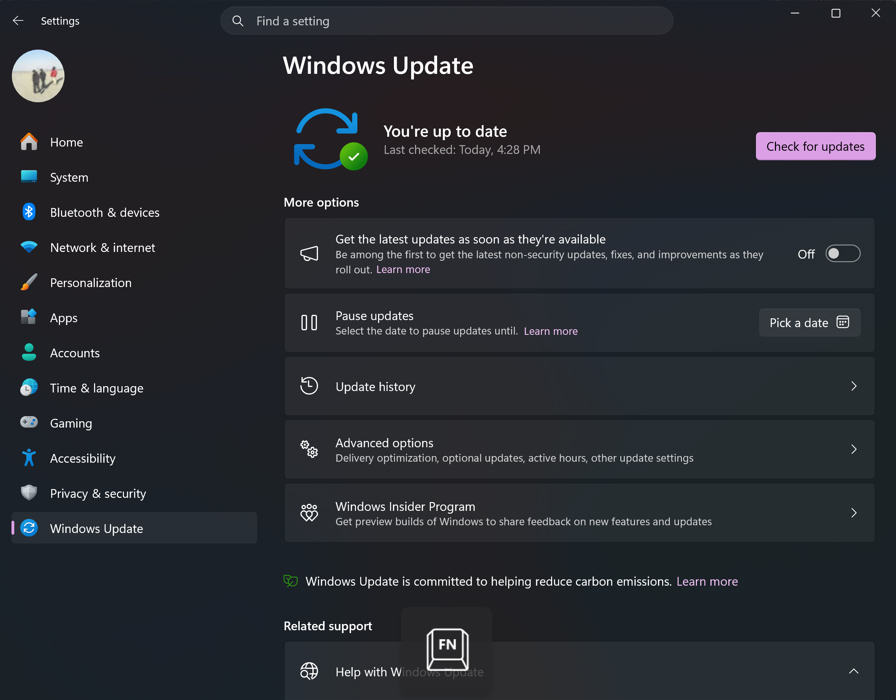
Task: Click the Windows Insider Program title text
Action: (405, 506)
